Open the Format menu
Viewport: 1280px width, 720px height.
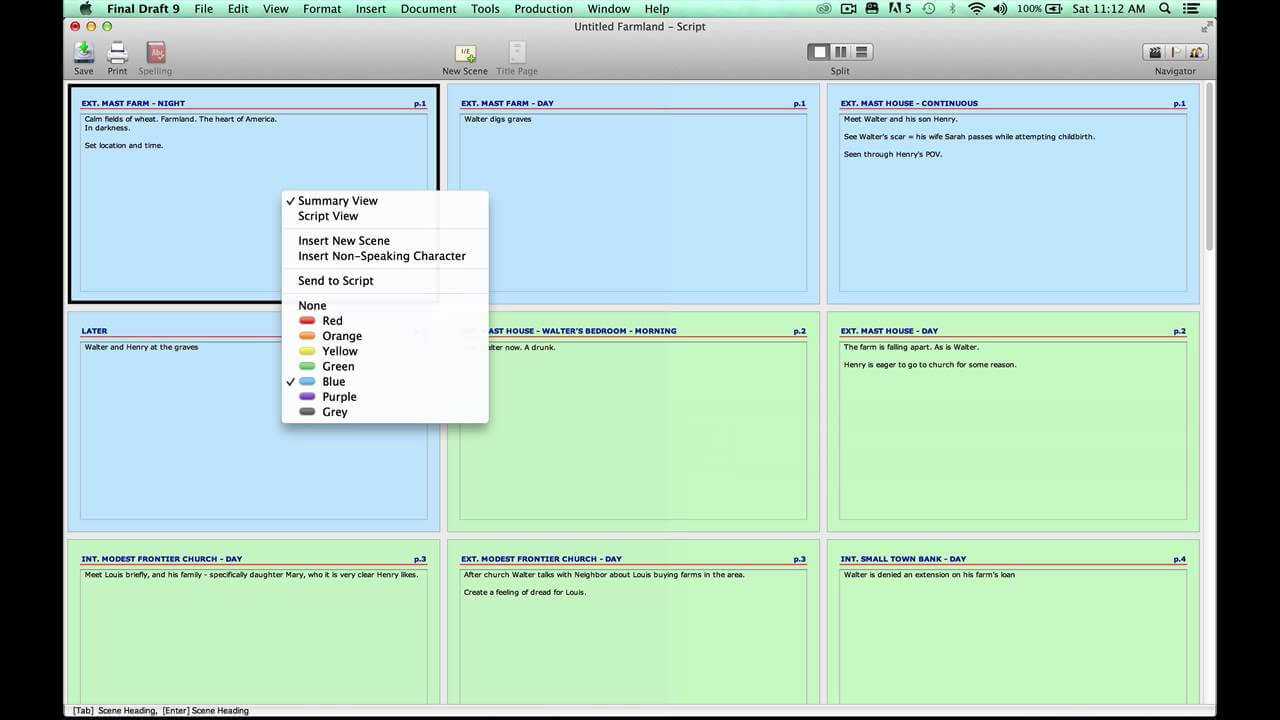pyautogui.click(x=322, y=9)
